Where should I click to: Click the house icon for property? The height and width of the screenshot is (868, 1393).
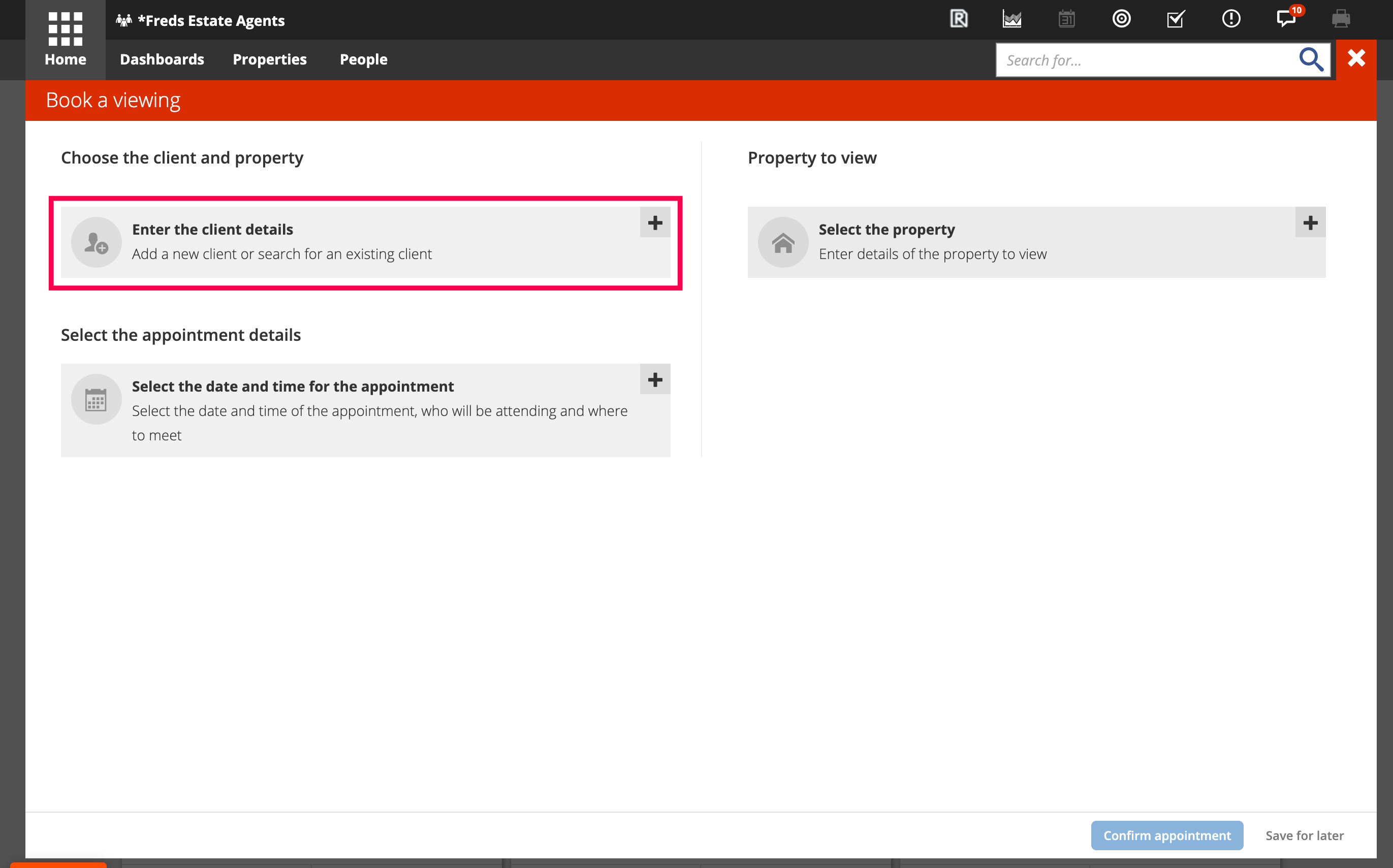point(783,242)
